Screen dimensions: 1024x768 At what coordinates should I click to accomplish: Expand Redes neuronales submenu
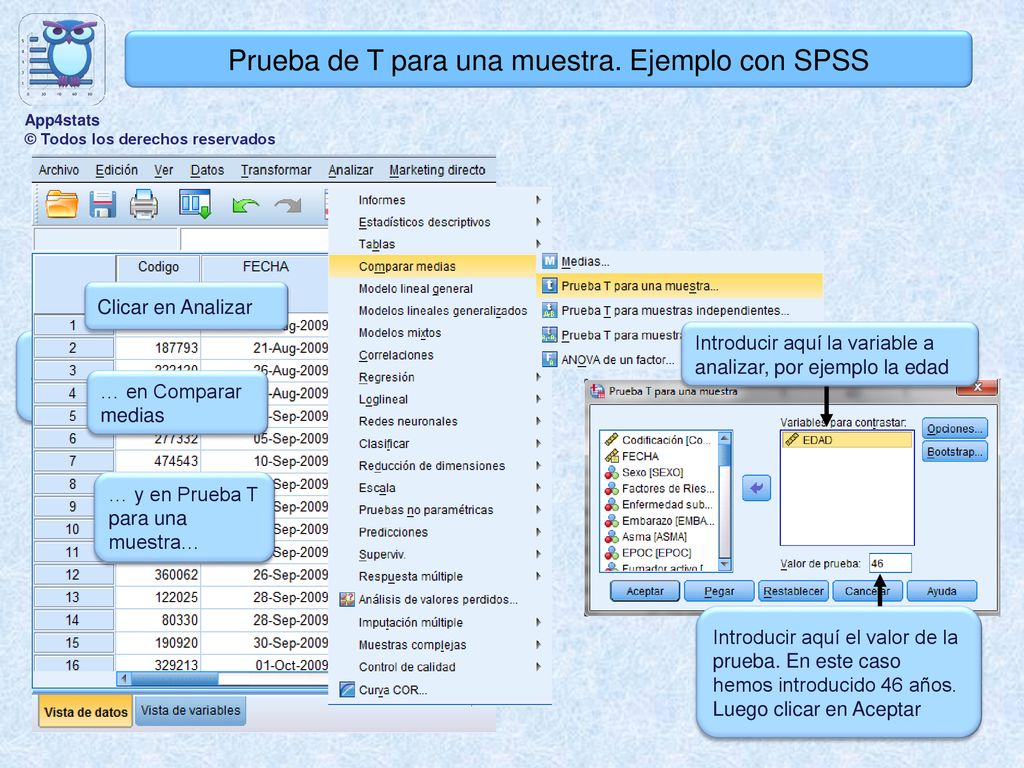(x=440, y=421)
